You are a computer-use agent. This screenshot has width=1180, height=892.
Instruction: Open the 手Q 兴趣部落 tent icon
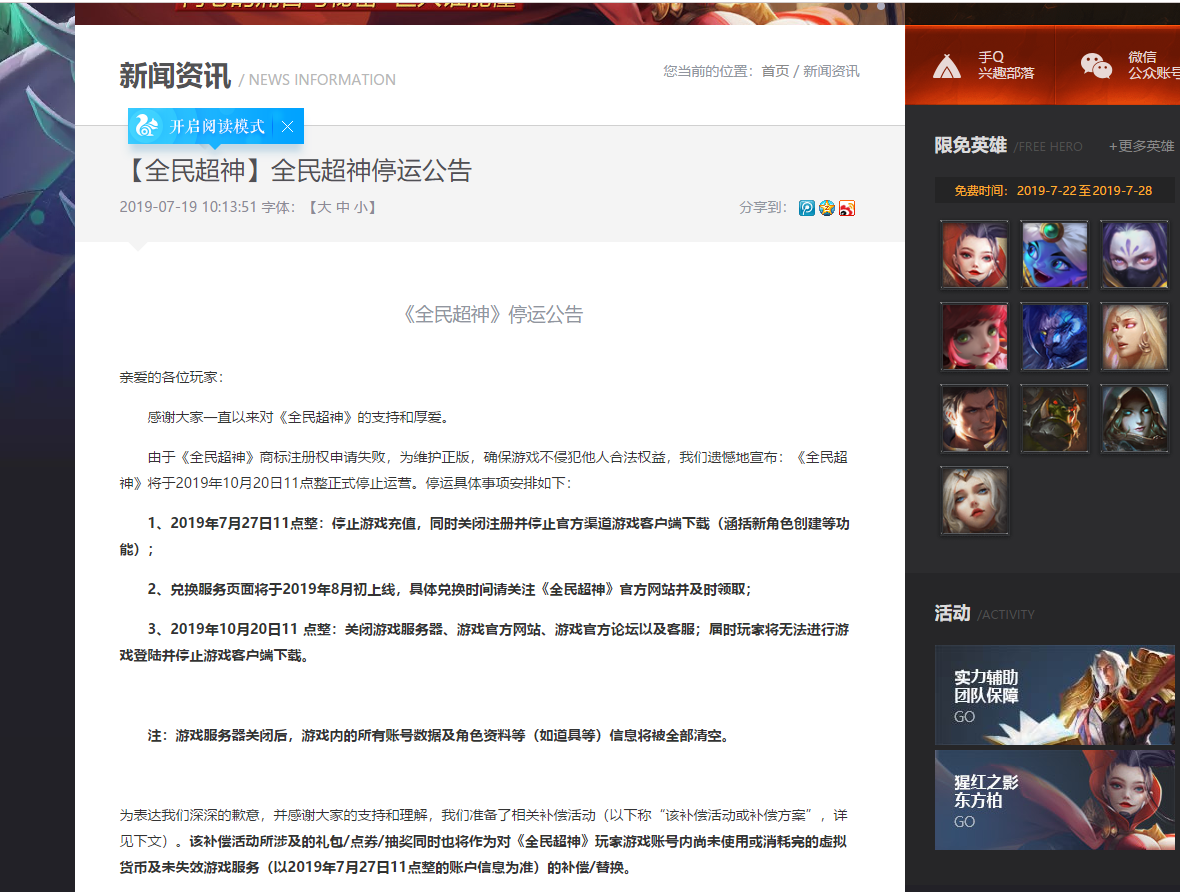(947, 65)
